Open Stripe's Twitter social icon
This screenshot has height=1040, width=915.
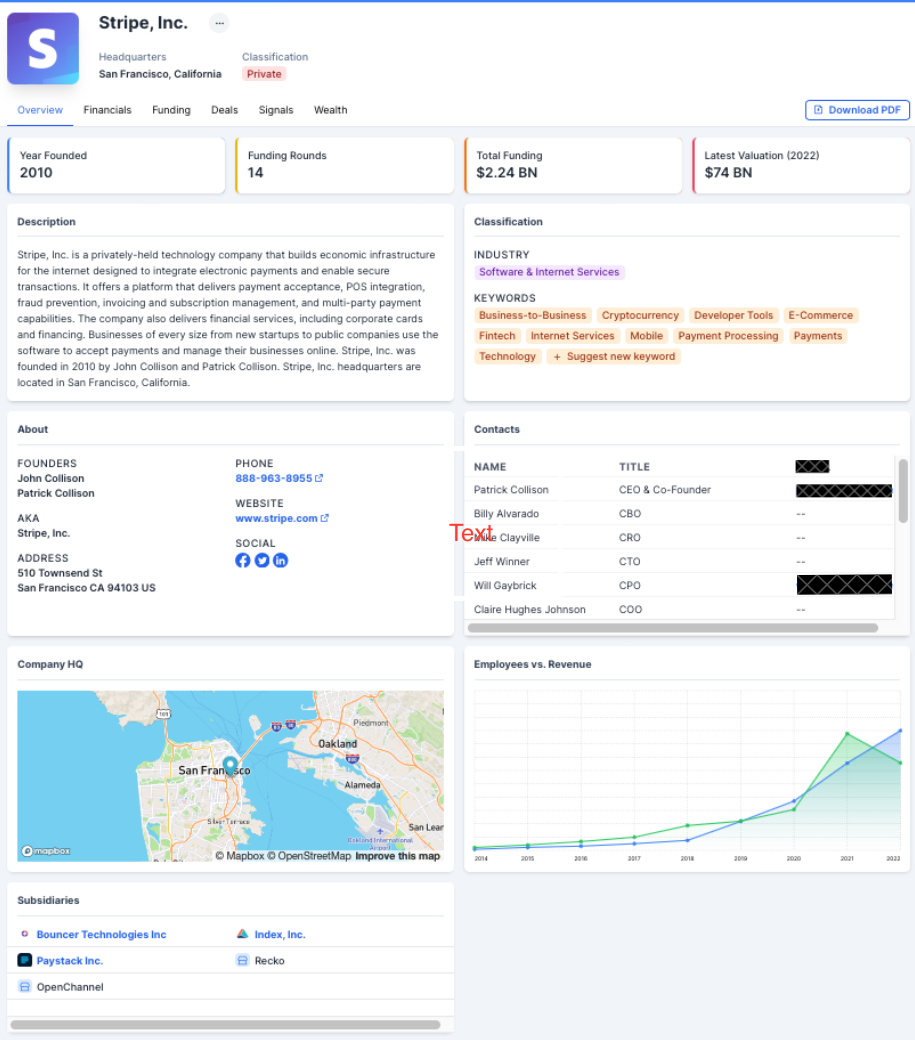pos(262,560)
